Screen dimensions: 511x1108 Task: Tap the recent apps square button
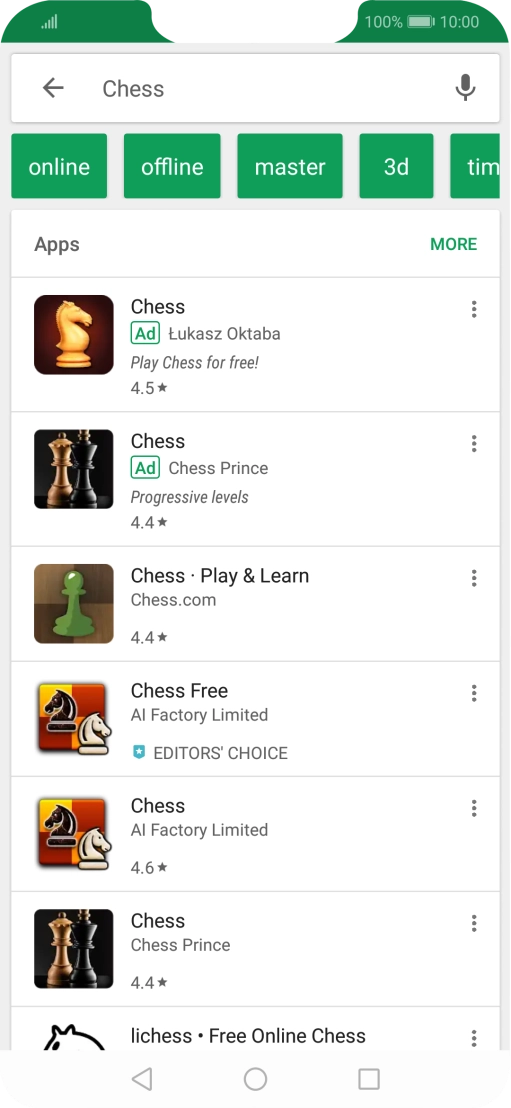369,1079
